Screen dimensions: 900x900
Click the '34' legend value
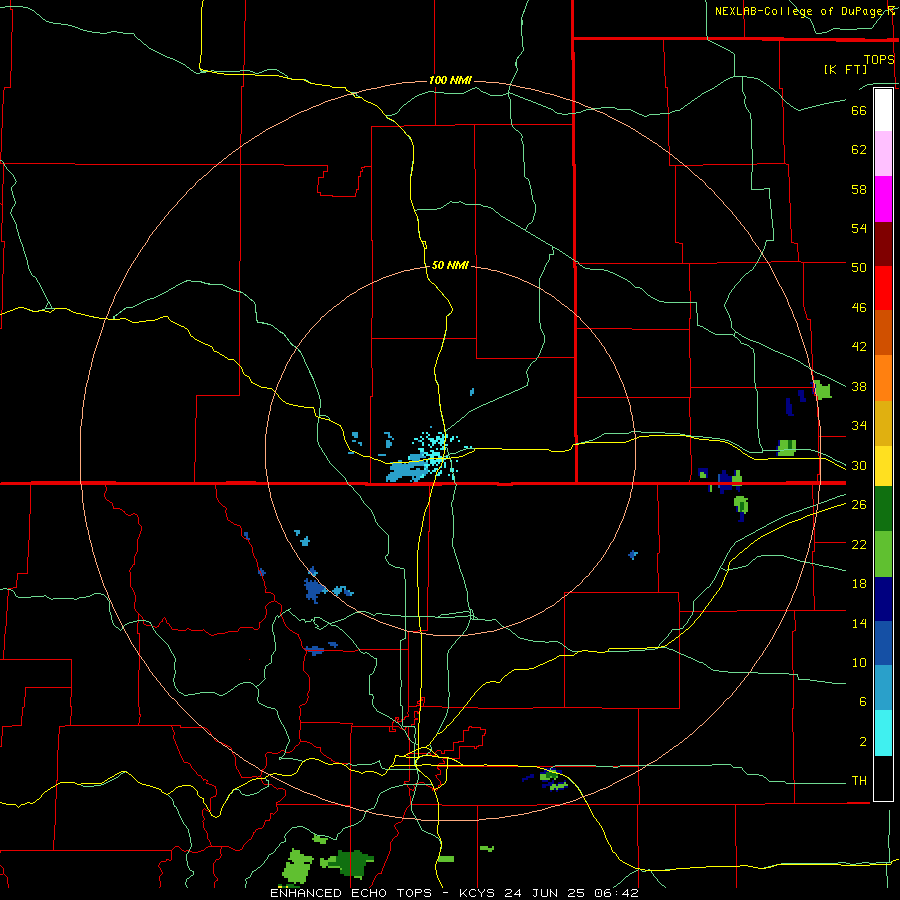(x=859, y=425)
